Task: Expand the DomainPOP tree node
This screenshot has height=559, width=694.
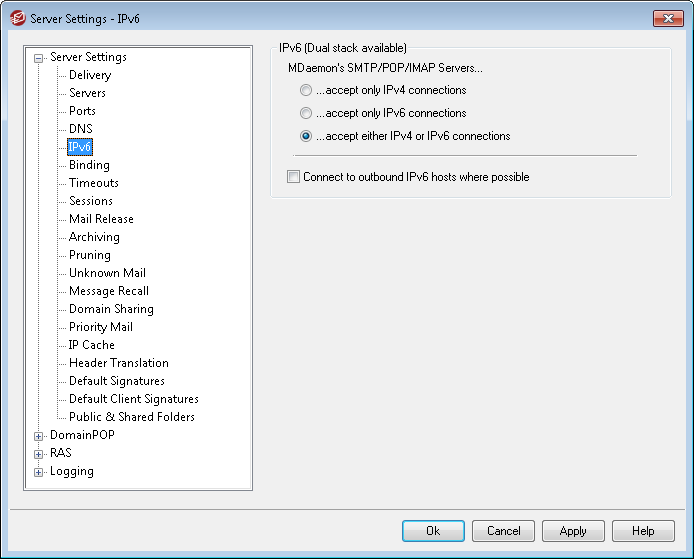Action: tap(39, 436)
